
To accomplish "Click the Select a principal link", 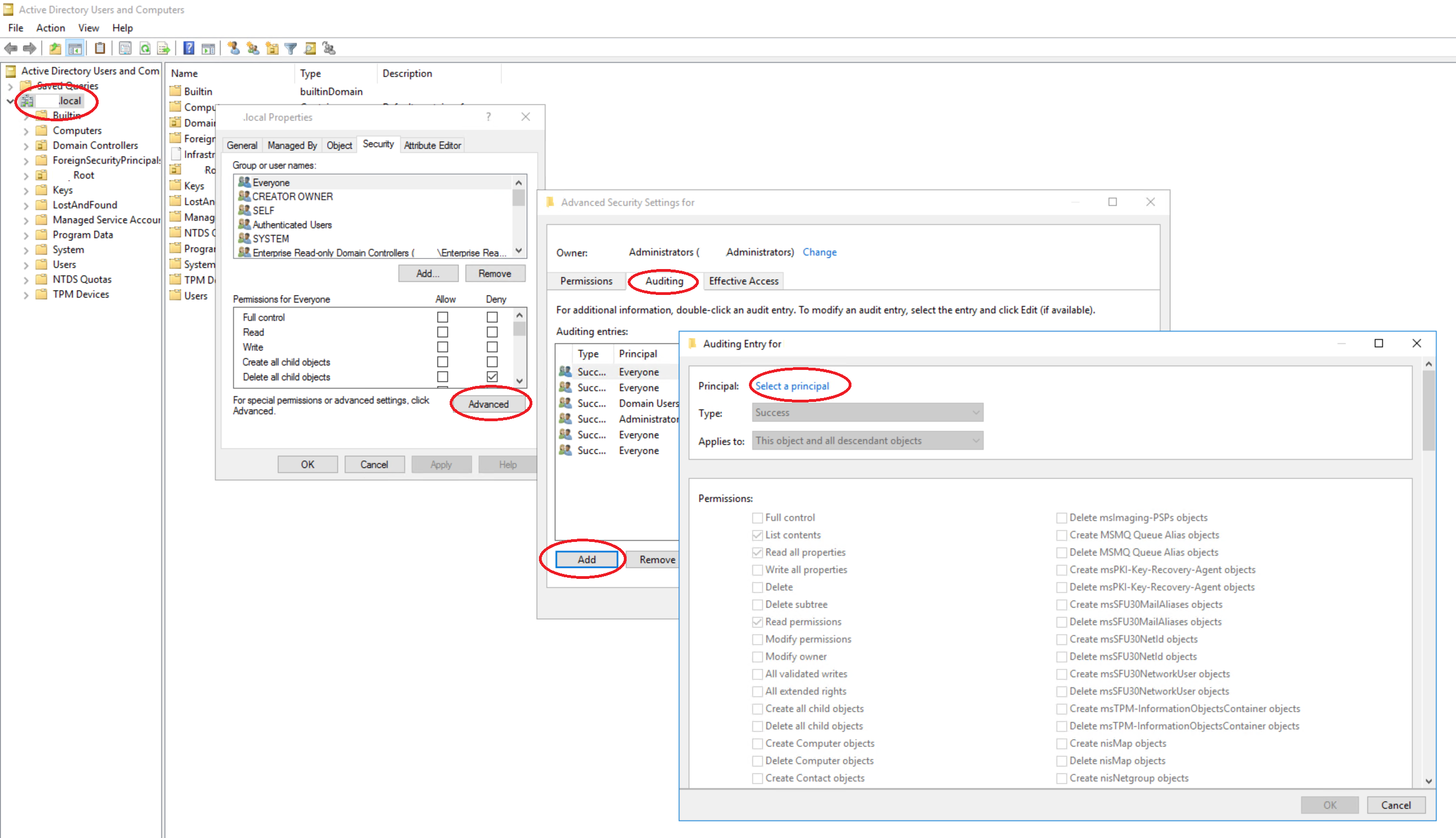I will [x=792, y=385].
